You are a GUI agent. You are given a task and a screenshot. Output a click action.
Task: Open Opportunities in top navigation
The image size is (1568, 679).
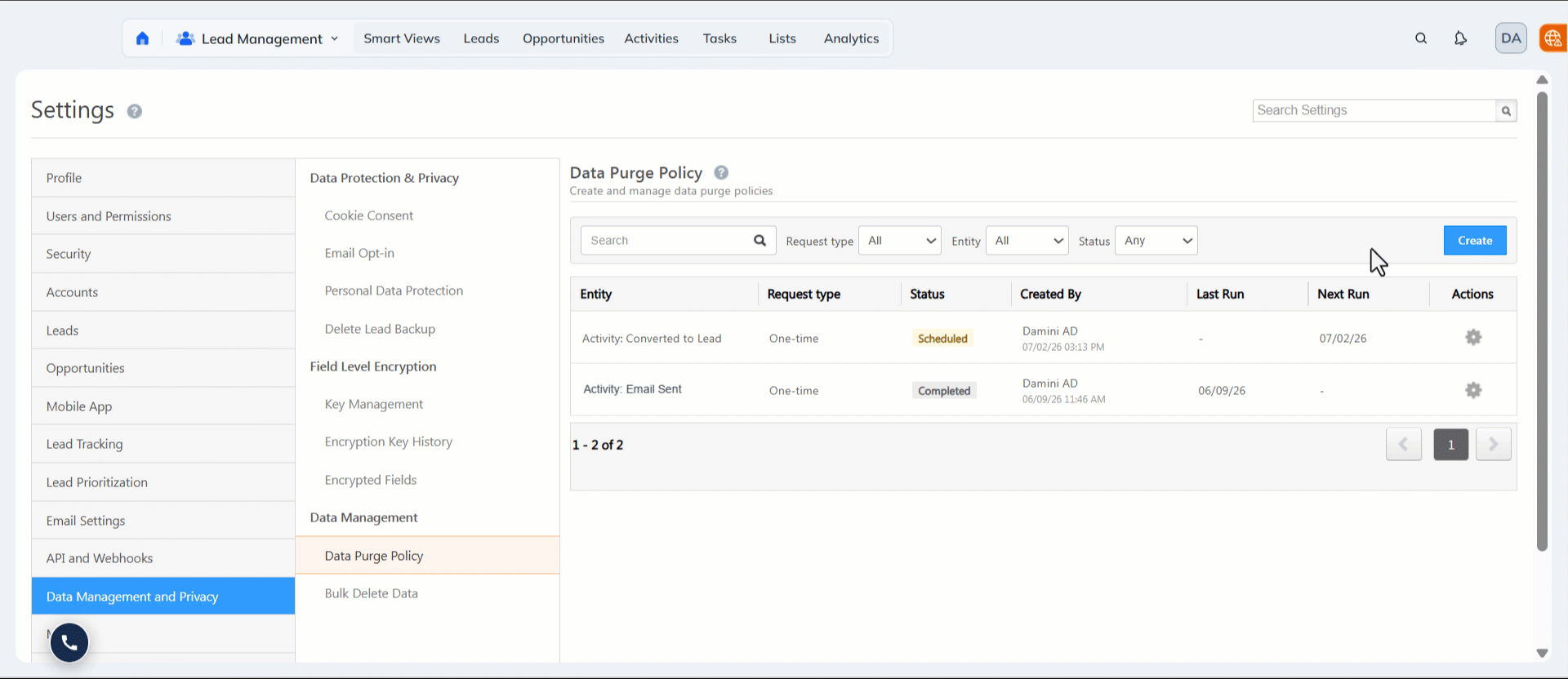pos(563,38)
